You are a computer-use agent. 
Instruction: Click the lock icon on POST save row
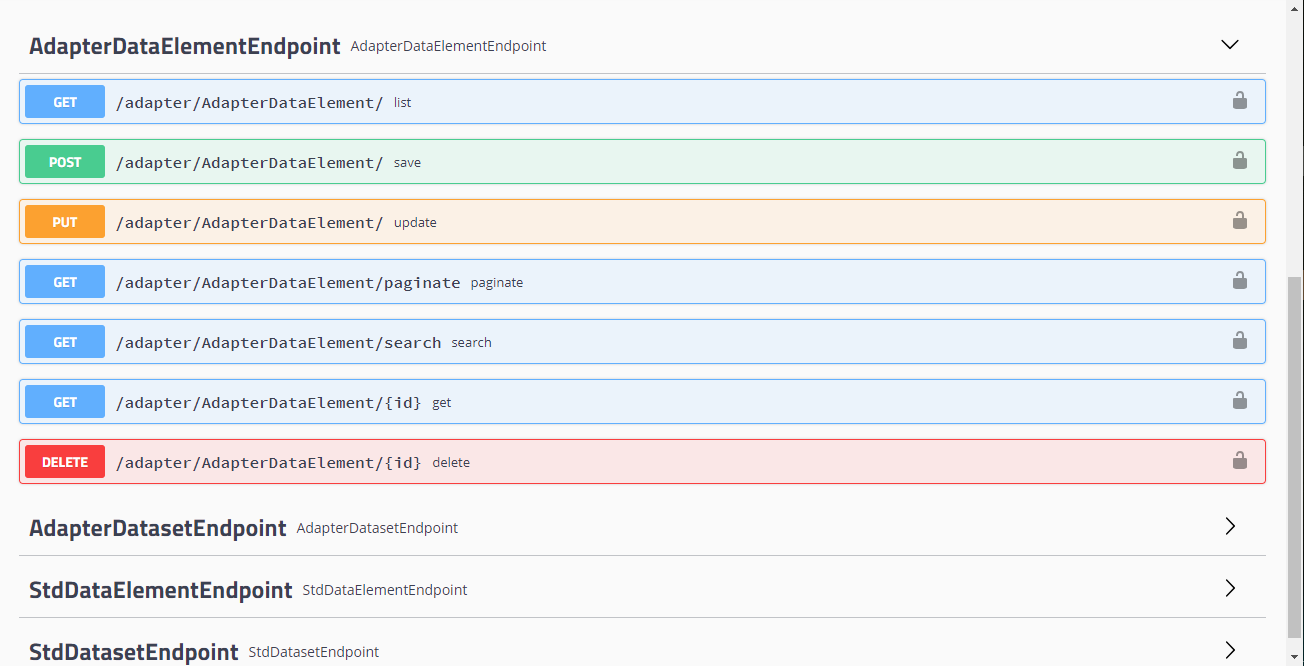click(x=1239, y=161)
